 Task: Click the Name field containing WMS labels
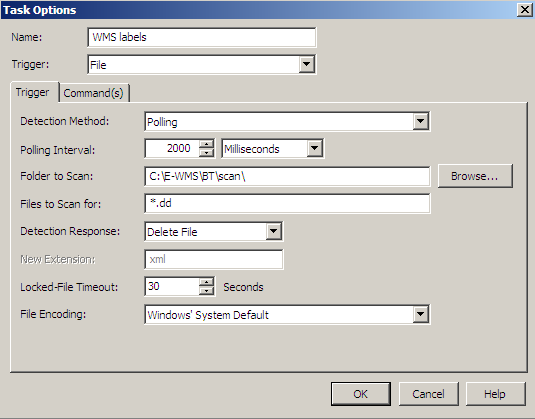click(x=201, y=37)
